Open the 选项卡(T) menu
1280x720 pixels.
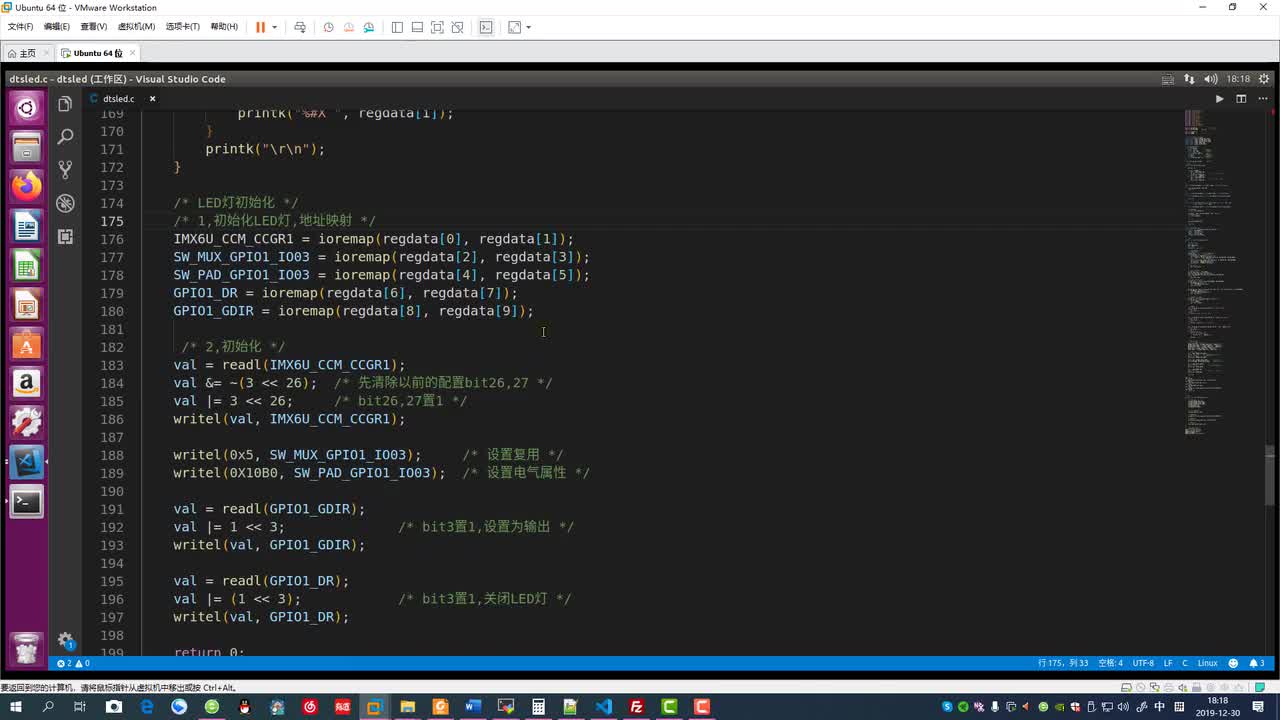pos(182,27)
